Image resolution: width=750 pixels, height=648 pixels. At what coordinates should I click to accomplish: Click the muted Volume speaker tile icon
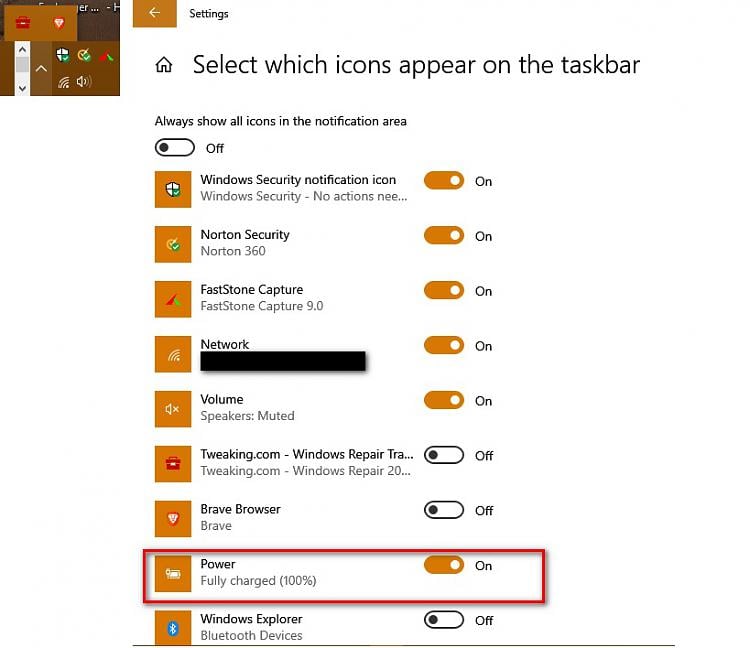173,409
